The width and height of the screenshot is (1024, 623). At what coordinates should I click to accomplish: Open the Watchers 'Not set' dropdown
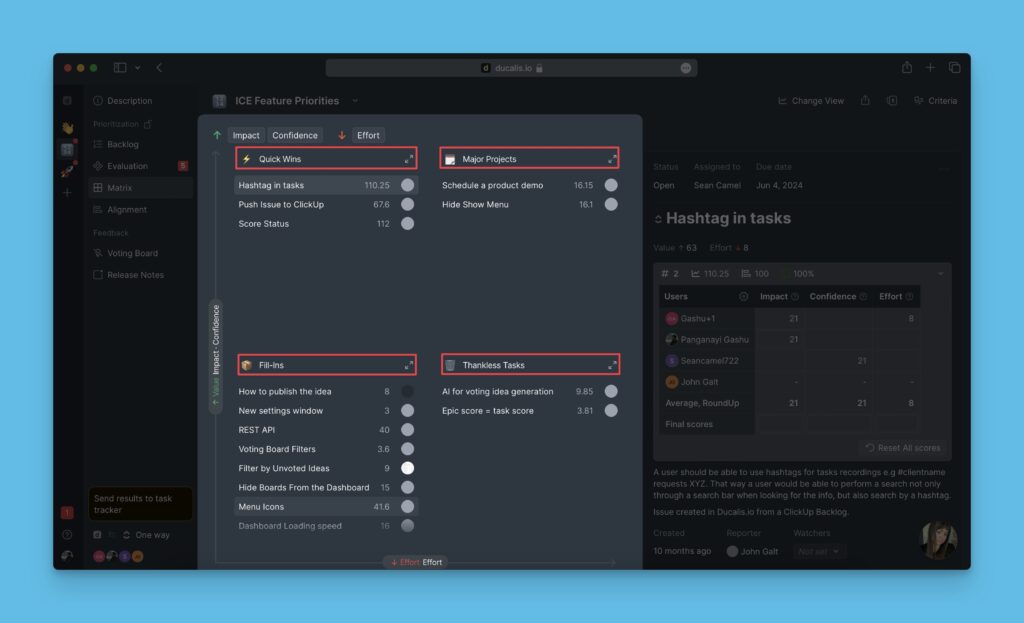[820, 551]
